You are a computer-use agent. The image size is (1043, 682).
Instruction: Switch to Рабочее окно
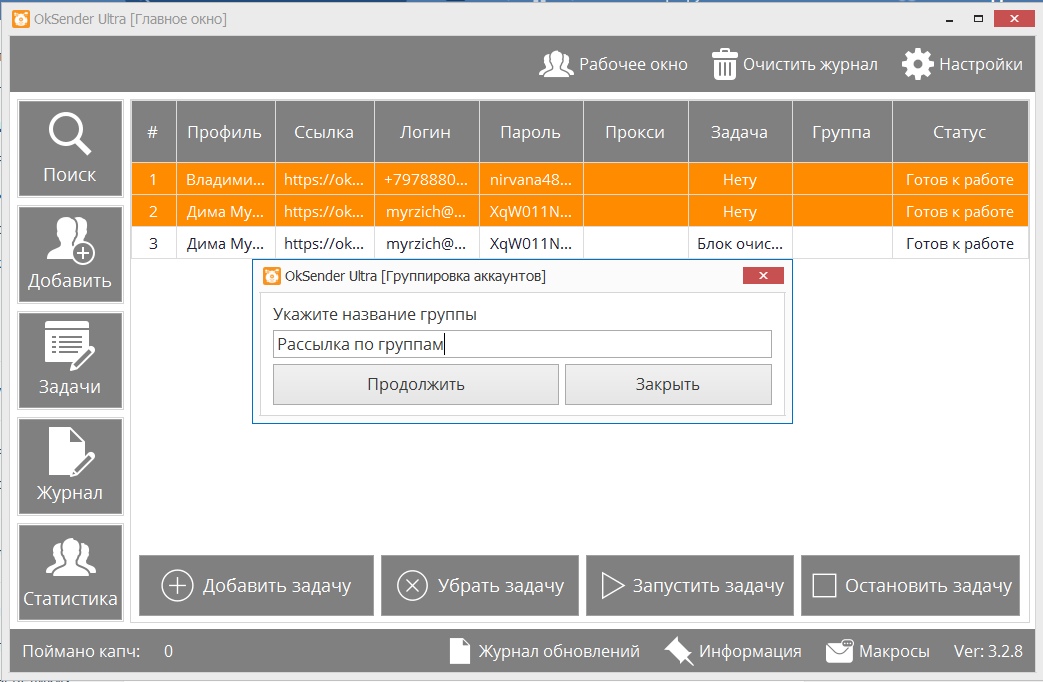click(x=556, y=64)
